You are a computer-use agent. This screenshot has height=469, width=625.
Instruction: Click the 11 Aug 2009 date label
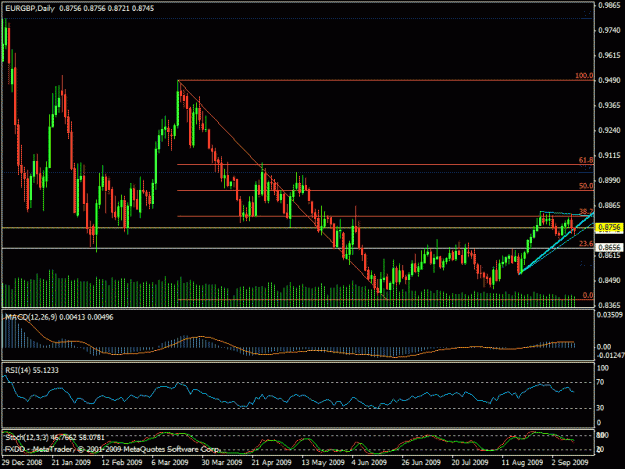pos(522,463)
